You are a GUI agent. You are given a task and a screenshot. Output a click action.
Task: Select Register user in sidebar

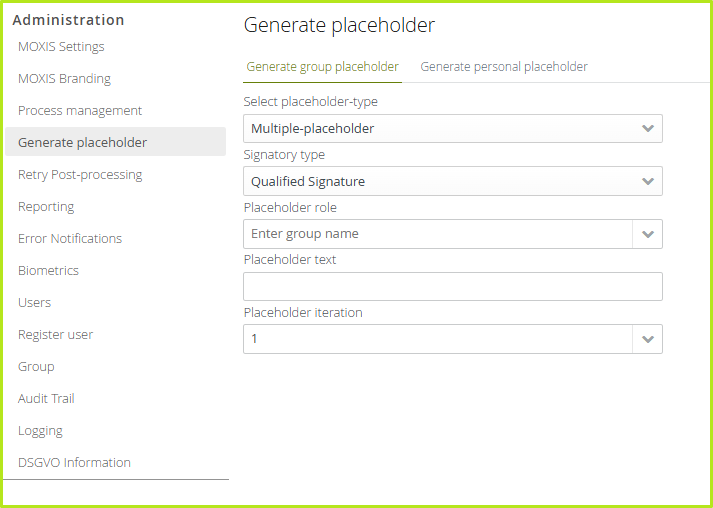point(55,335)
